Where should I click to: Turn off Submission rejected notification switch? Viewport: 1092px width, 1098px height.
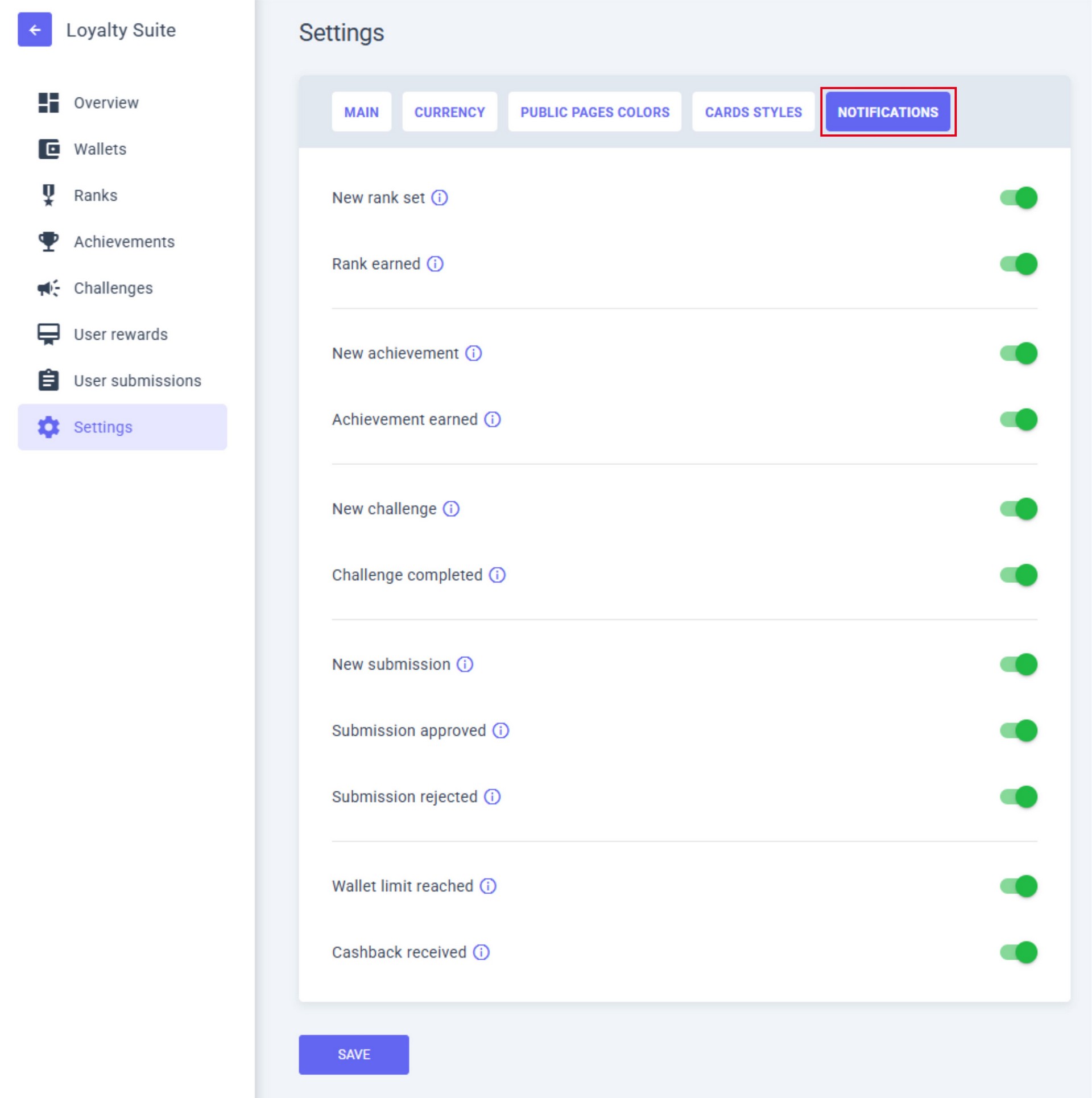[1018, 796]
